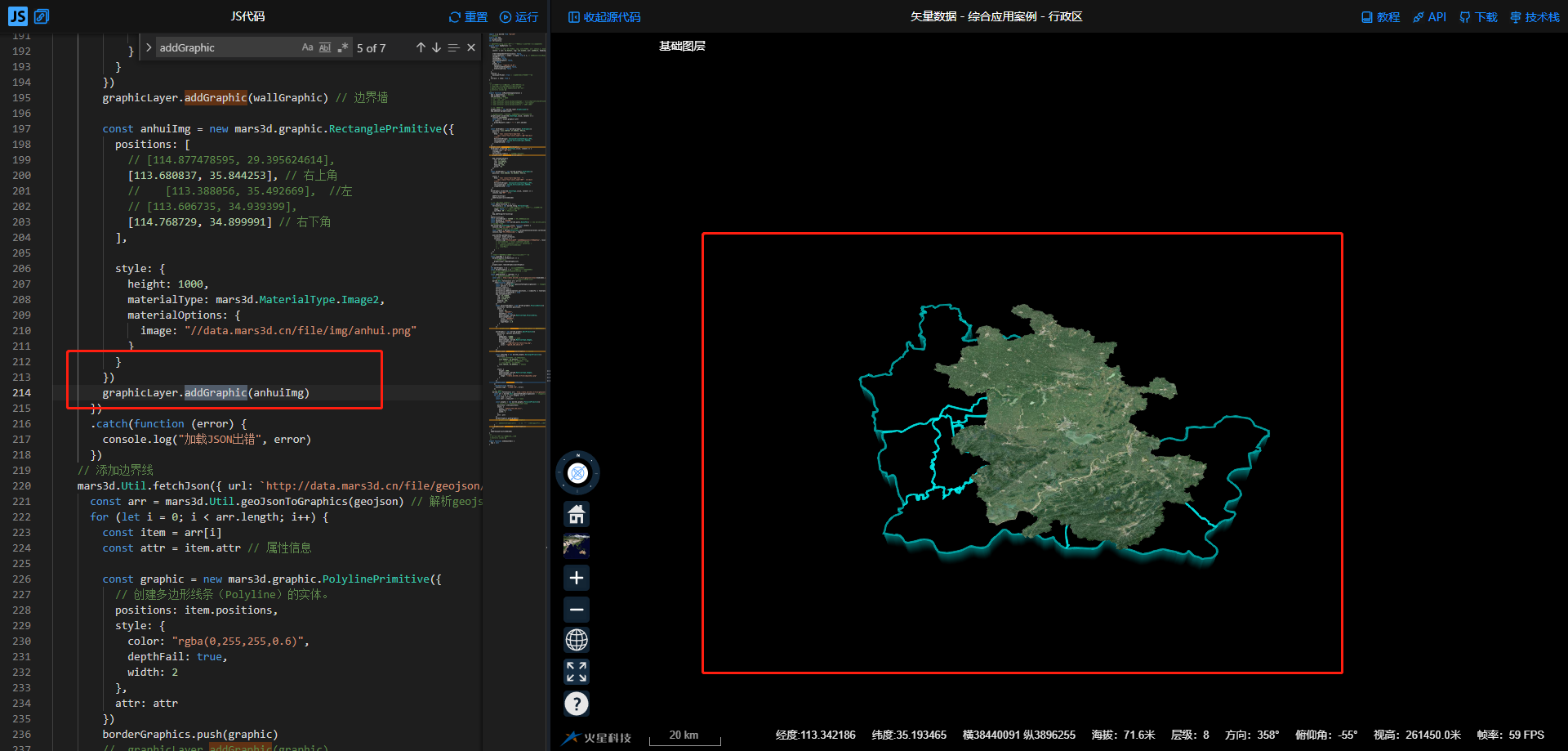1568x751 pixels.
Task: Switch 2D/3D with globe icon
Action: [577, 640]
